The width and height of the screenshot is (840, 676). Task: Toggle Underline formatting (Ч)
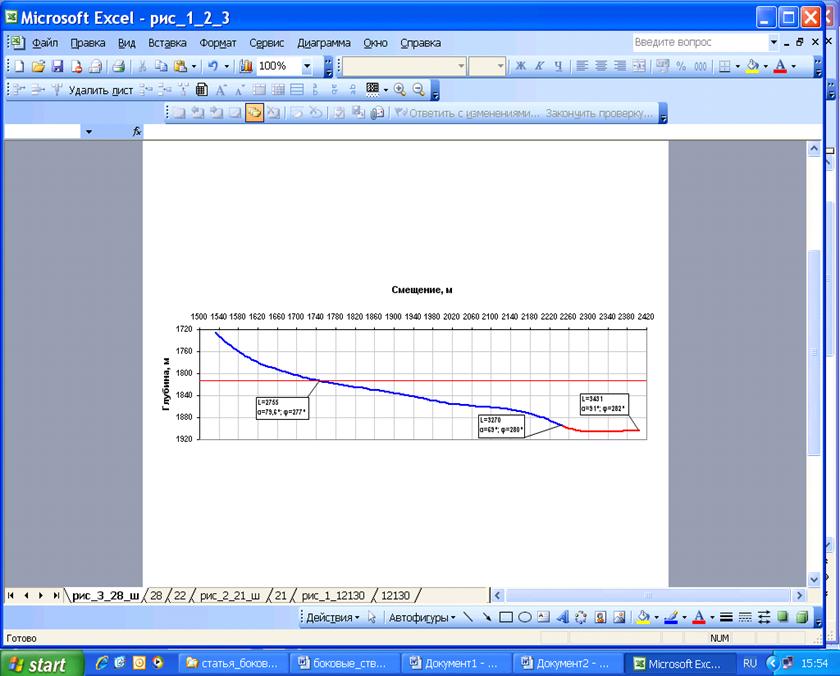click(558, 66)
